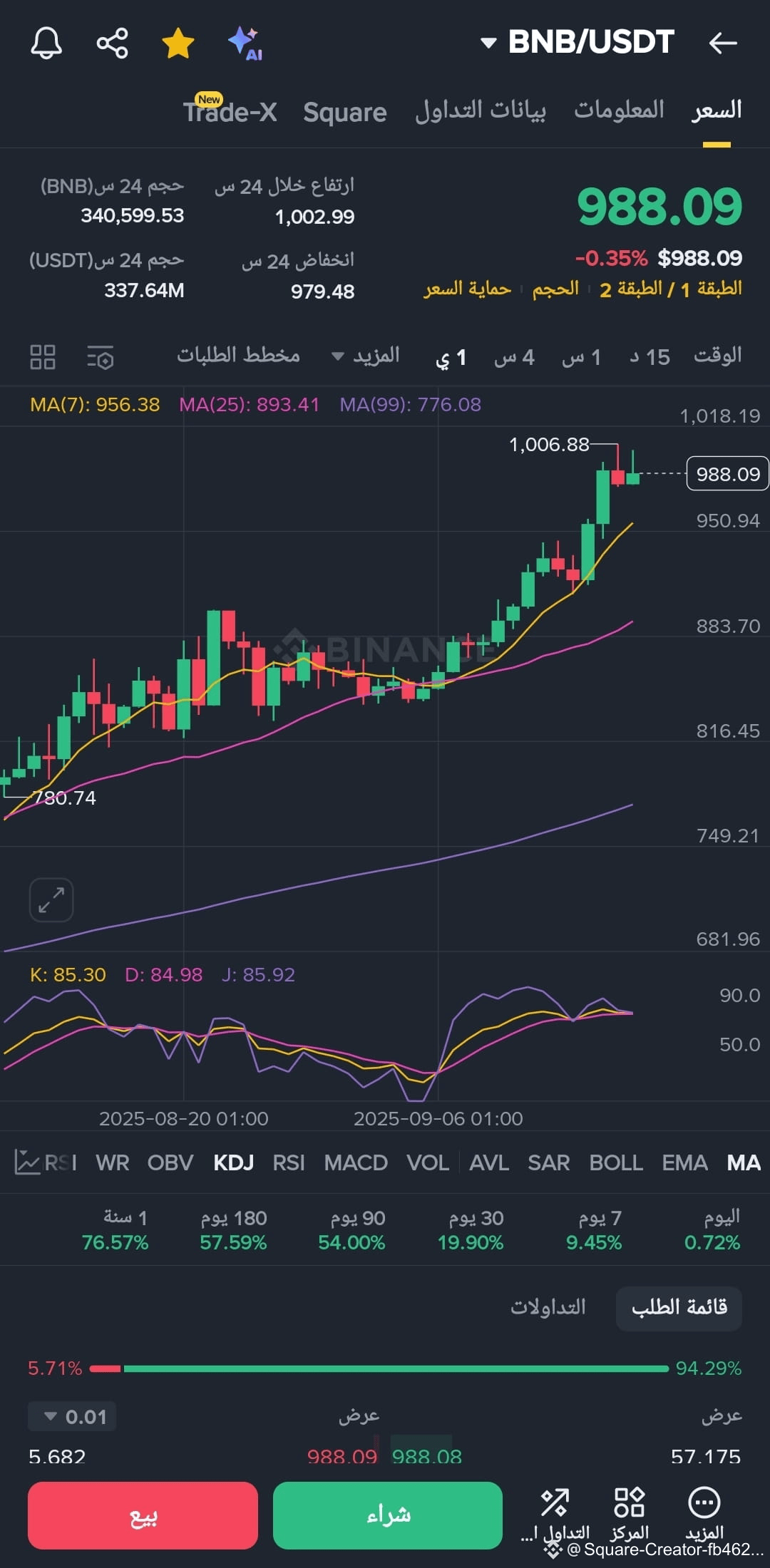The height and width of the screenshot is (1568, 770).
Task: Tap the 90 يوم 54.00% performance
Action: pyautogui.click(x=351, y=1231)
